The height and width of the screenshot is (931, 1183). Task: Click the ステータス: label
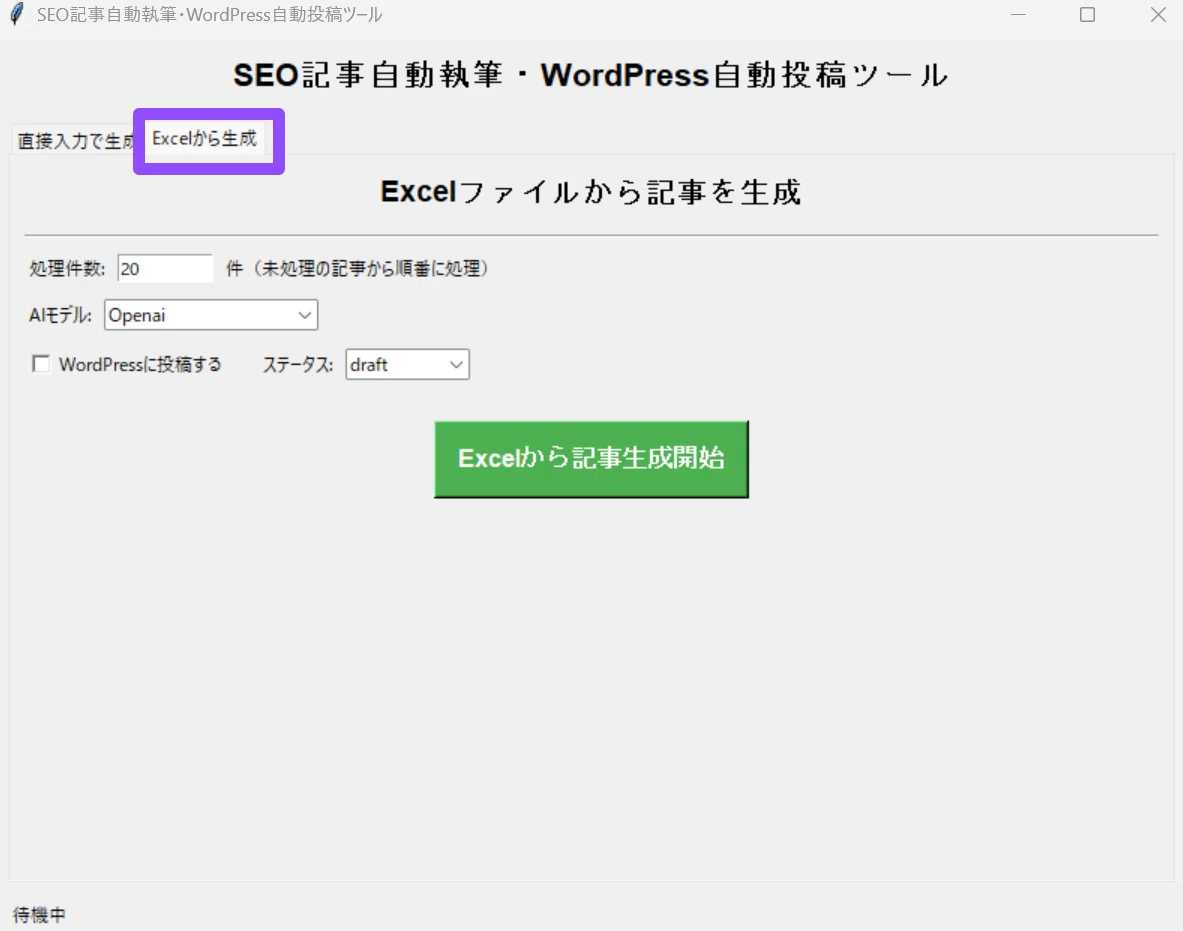pos(298,365)
